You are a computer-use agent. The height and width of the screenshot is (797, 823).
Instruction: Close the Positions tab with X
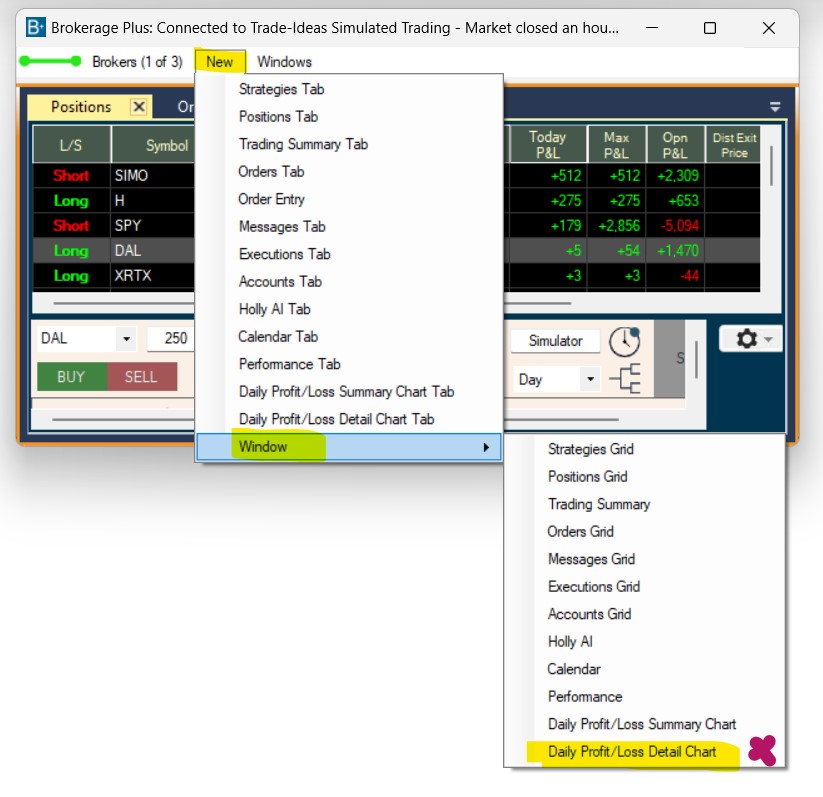(139, 107)
